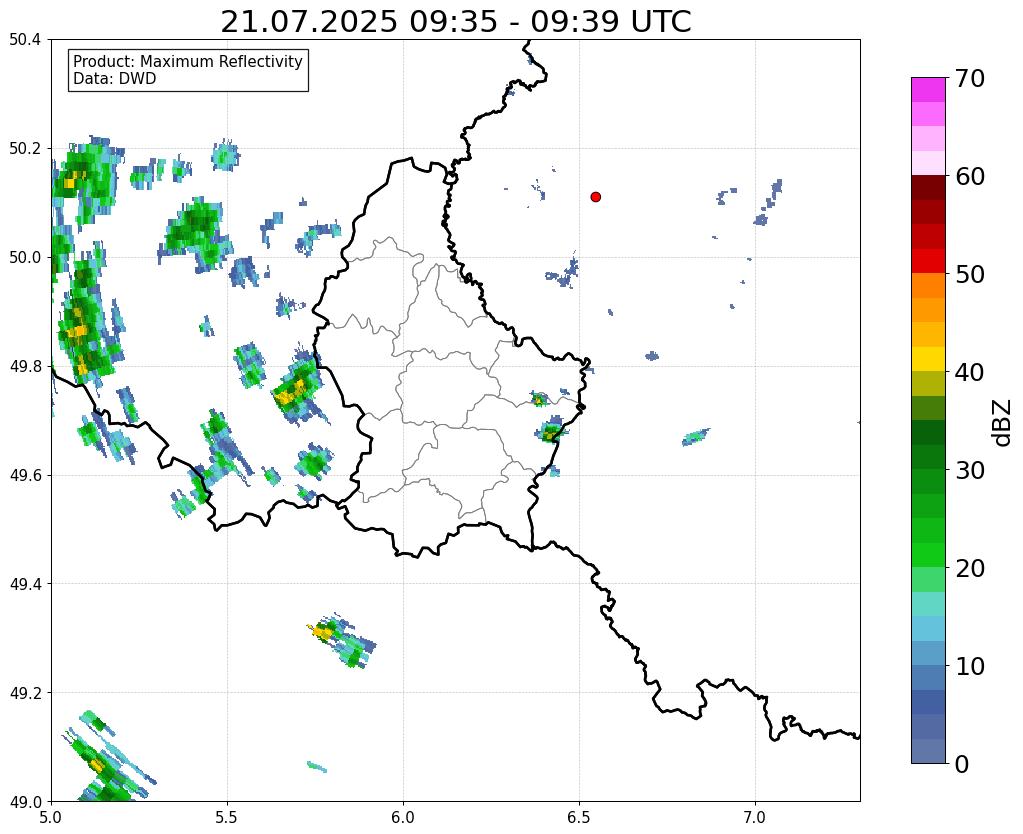
Task: Click the orange colorbar segment below 50
Action: (928, 285)
